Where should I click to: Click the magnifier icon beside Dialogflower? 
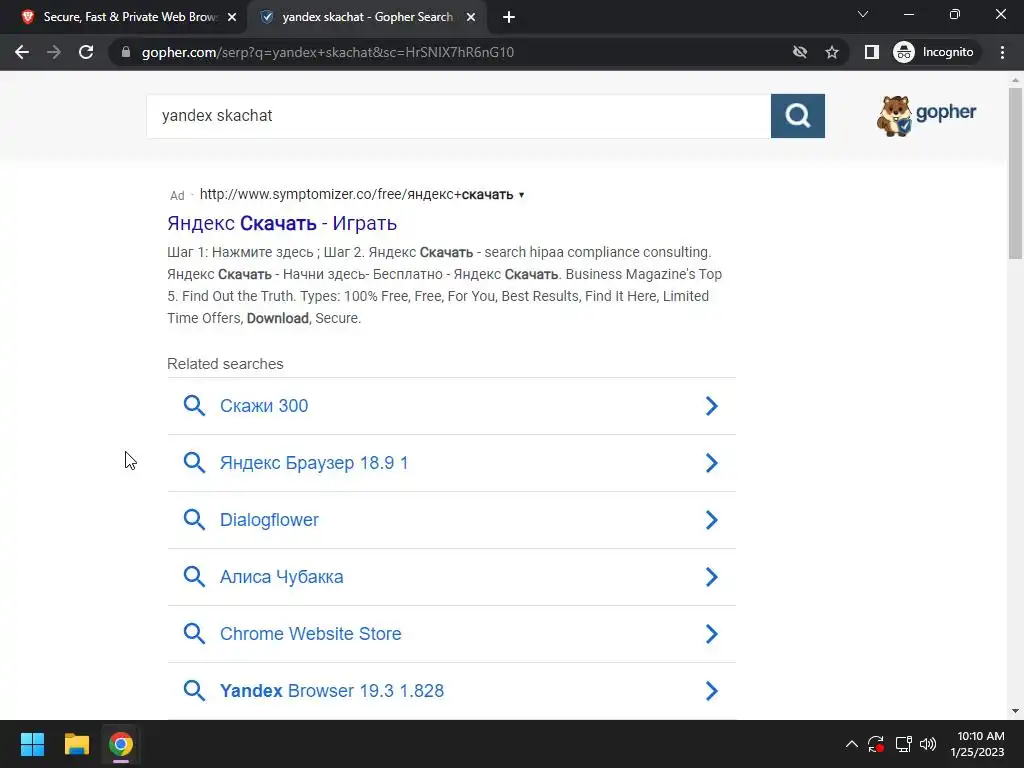[x=194, y=520]
